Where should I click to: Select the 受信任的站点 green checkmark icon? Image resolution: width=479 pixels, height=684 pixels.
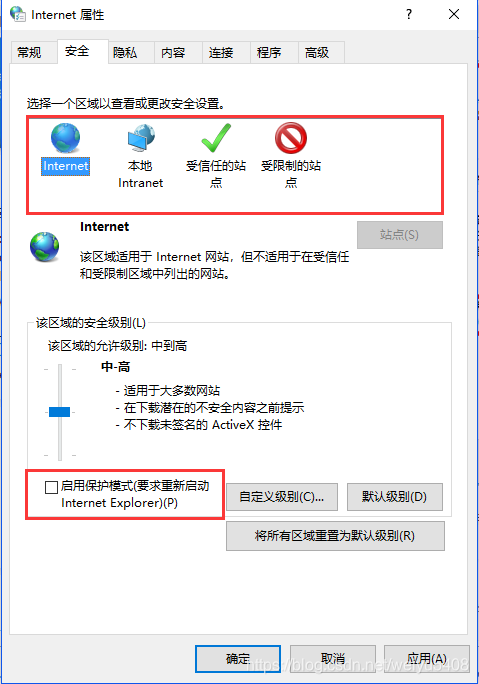tap(216, 138)
